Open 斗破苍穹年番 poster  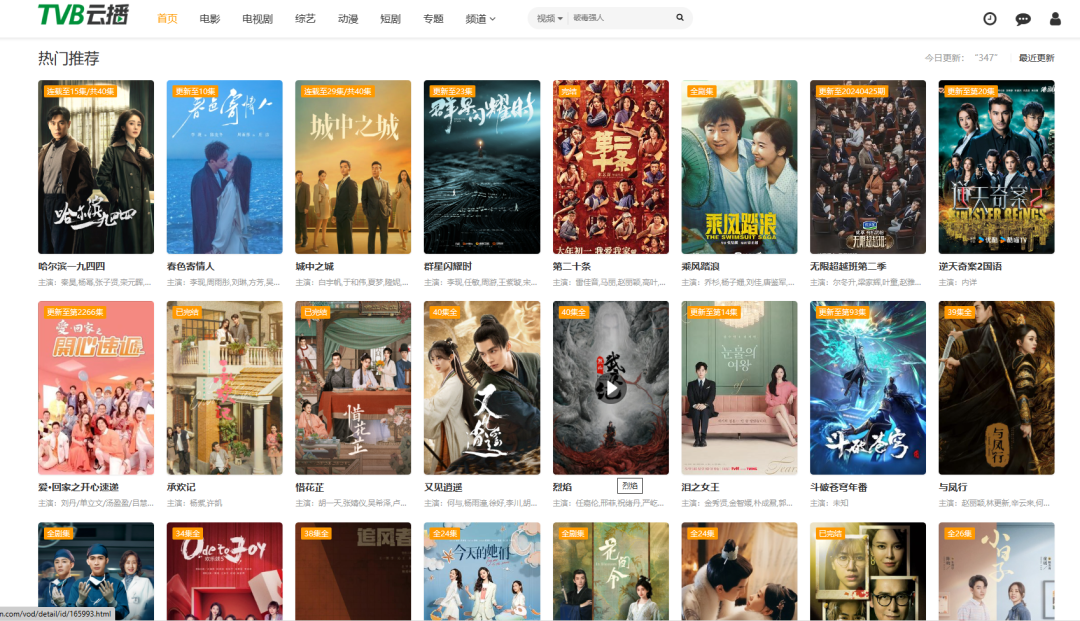868,388
